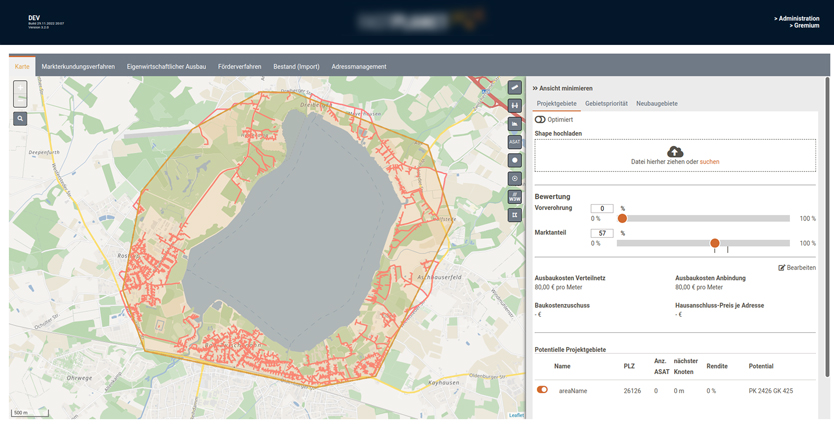Screen dimensions: 834x425
Task: Zoom out the map with minus button
Action: [x=20, y=100]
